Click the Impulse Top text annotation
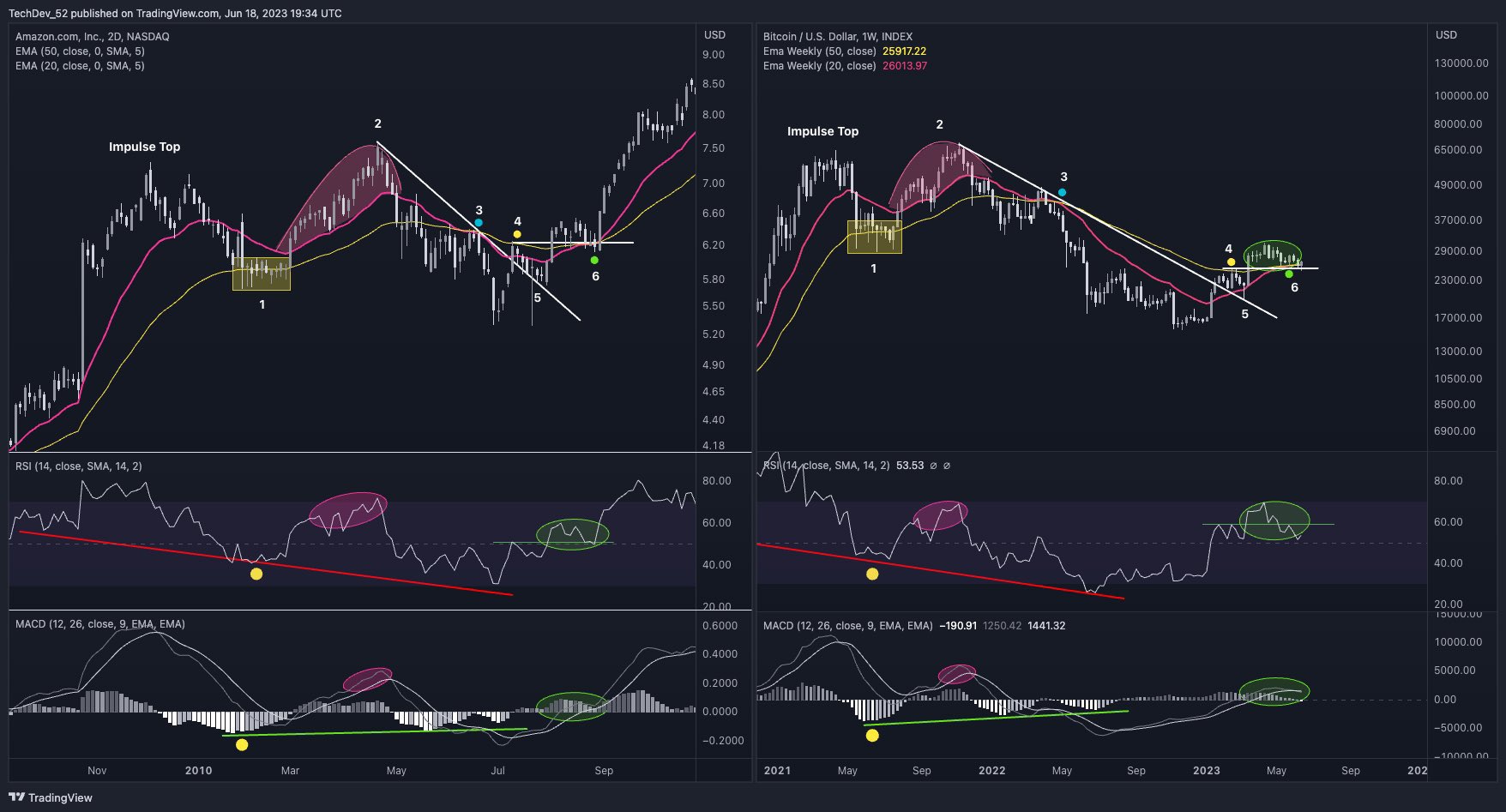 pyautogui.click(x=143, y=147)
